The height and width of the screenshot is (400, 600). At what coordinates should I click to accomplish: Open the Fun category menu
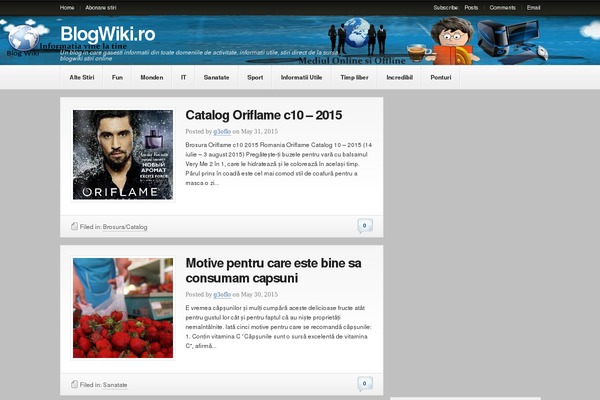point(117,77)
